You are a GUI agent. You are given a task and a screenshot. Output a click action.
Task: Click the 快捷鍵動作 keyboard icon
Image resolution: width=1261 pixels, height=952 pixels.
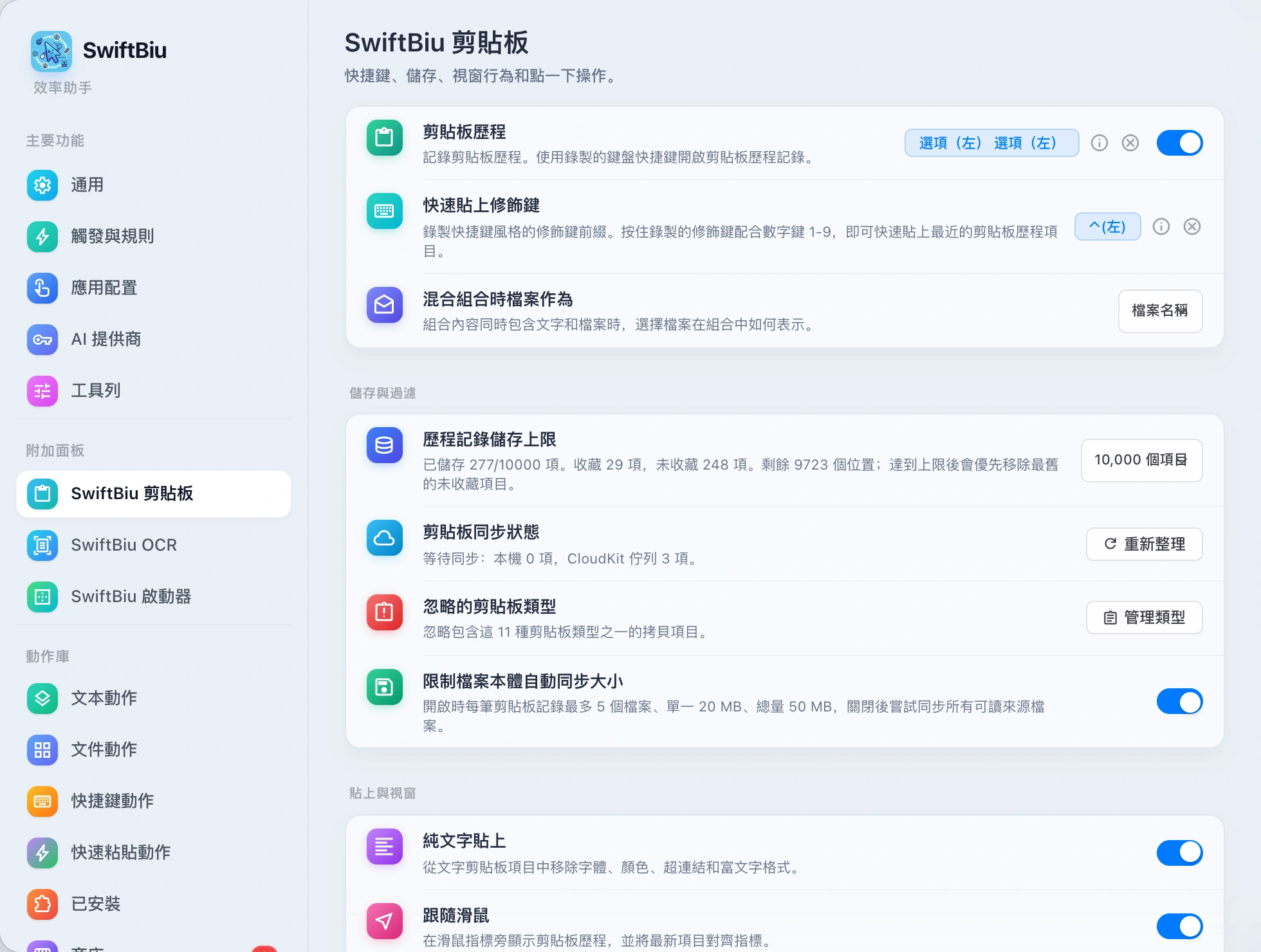42,801
